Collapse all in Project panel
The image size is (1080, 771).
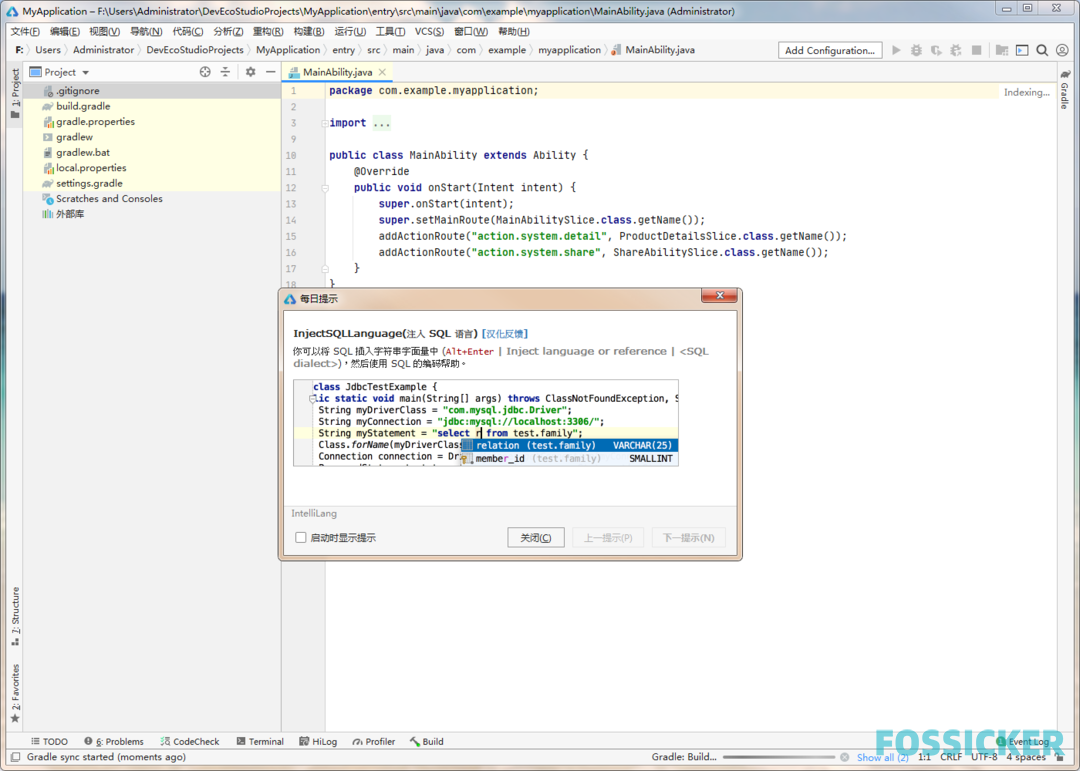click(225, 72)
